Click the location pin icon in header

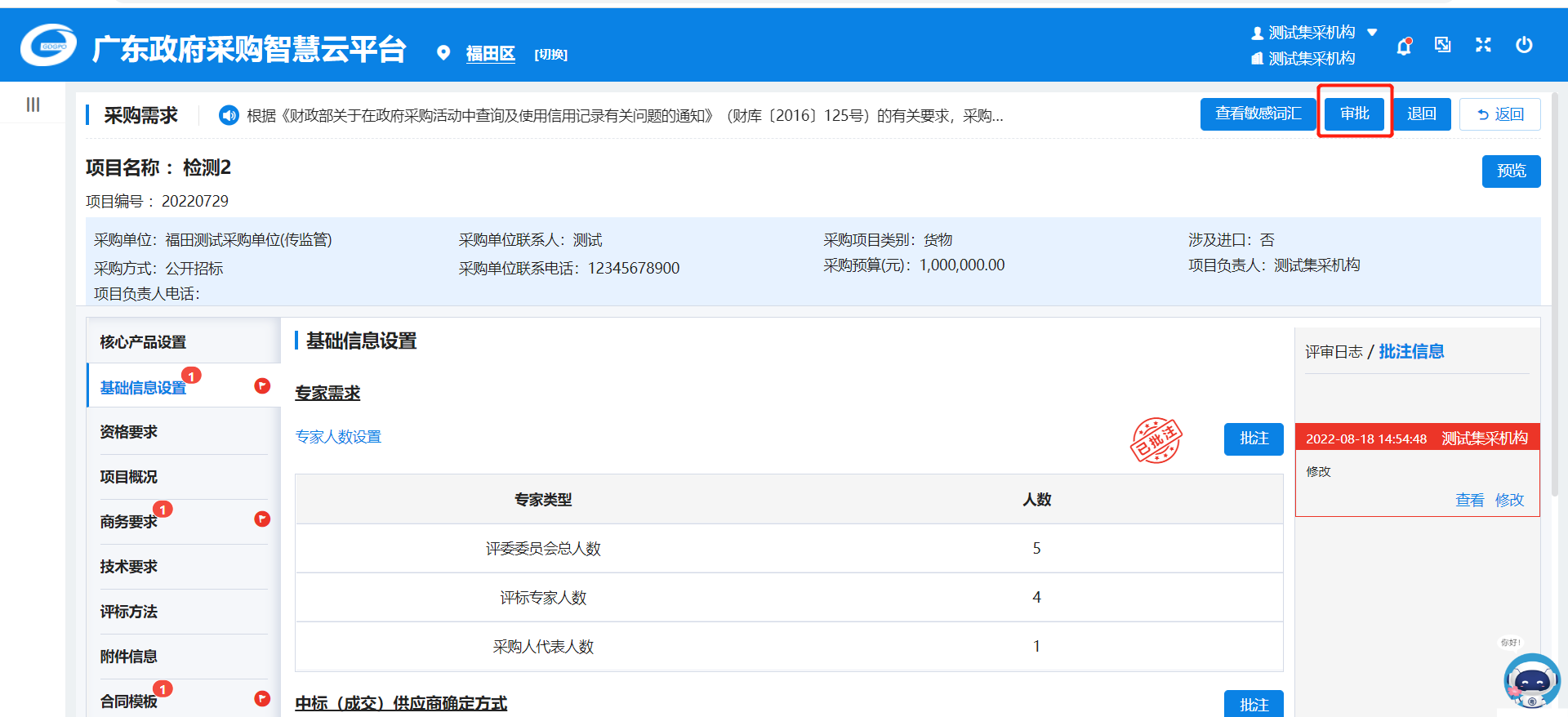443,53
